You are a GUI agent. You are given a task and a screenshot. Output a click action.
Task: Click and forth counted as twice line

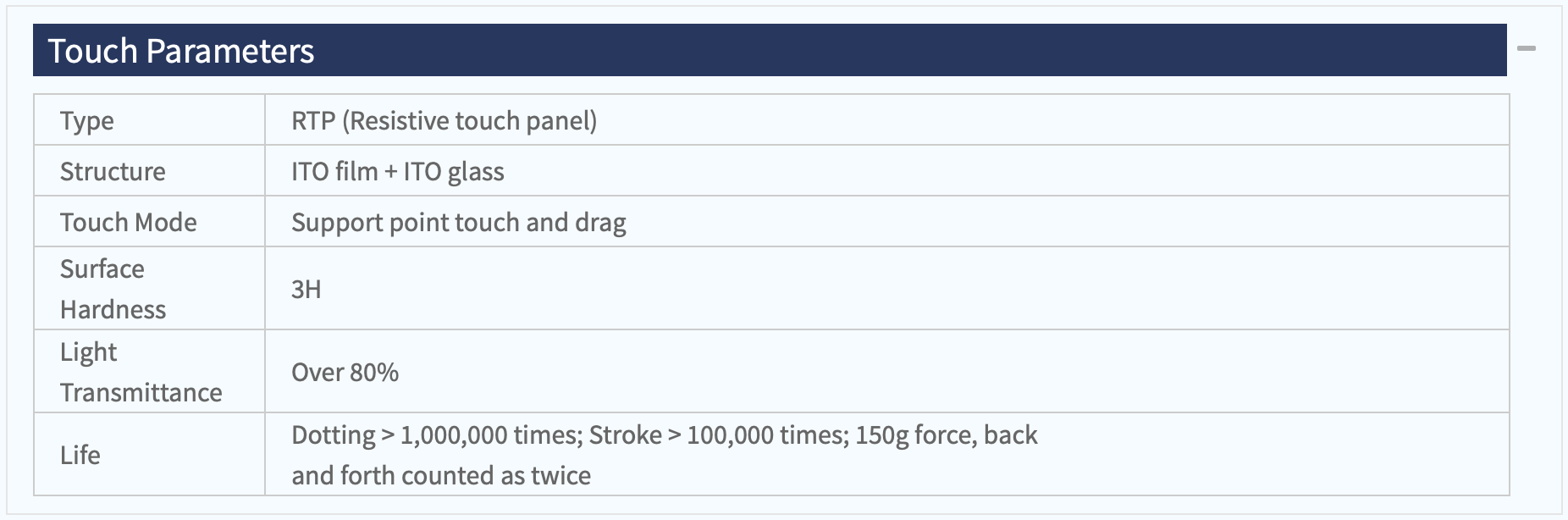[441, 475]
